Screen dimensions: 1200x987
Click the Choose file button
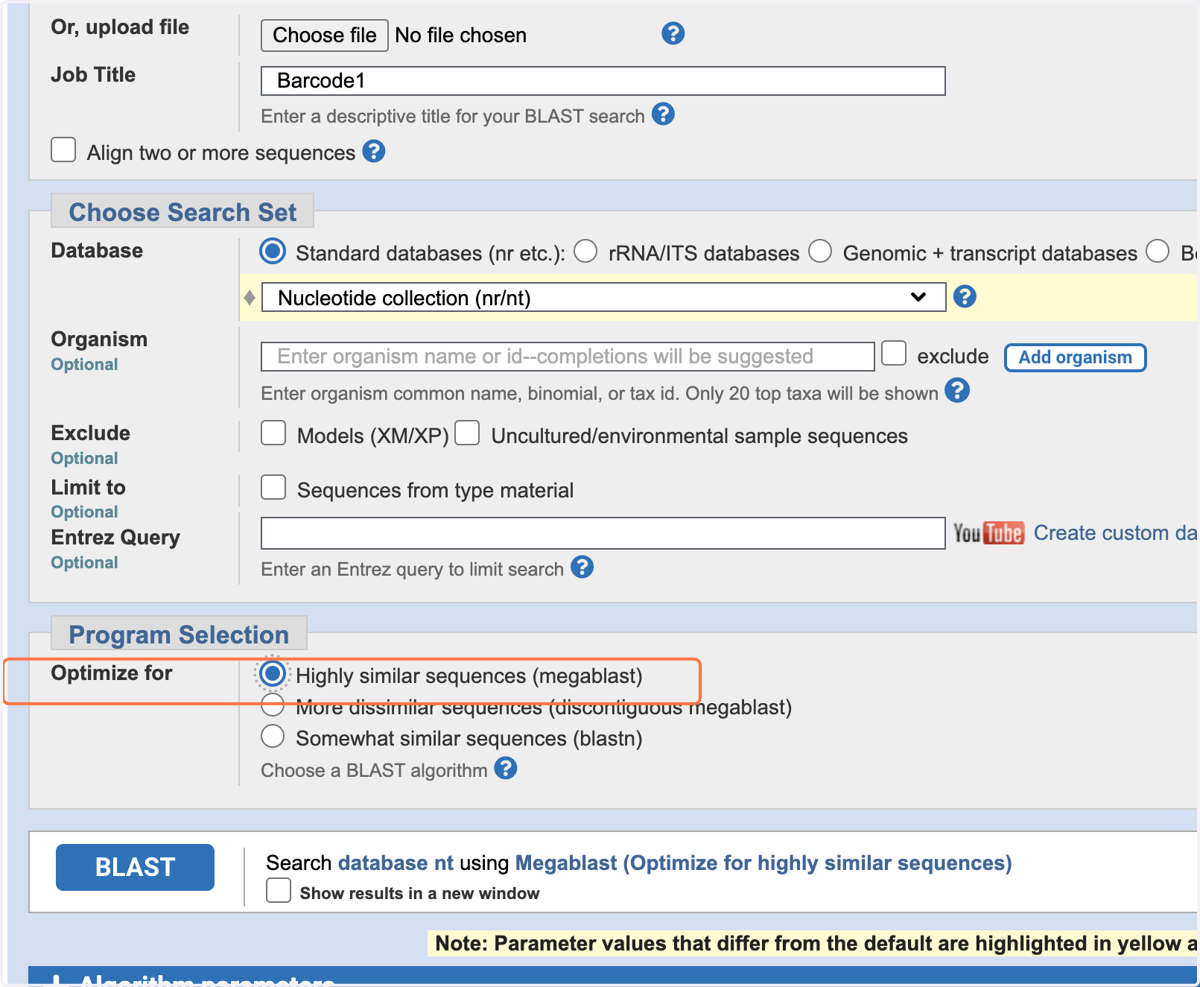pos(324,35)
